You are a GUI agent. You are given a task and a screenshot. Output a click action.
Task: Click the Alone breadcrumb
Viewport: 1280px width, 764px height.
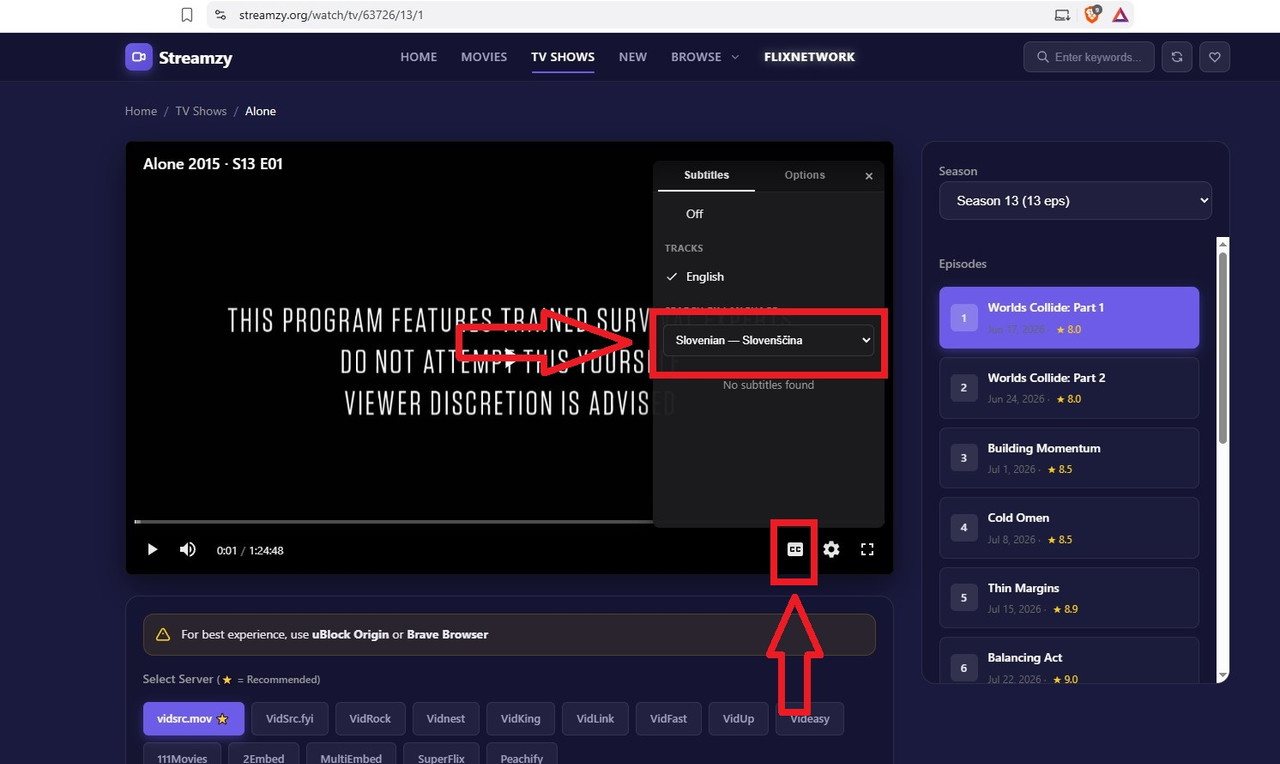point(261,111)
